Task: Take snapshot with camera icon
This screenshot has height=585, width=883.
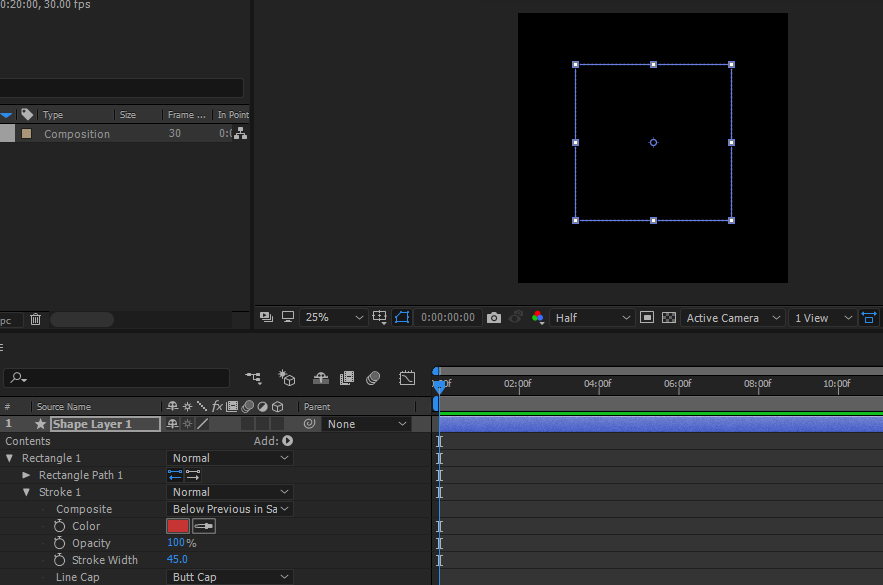Action: click(493, 318)
